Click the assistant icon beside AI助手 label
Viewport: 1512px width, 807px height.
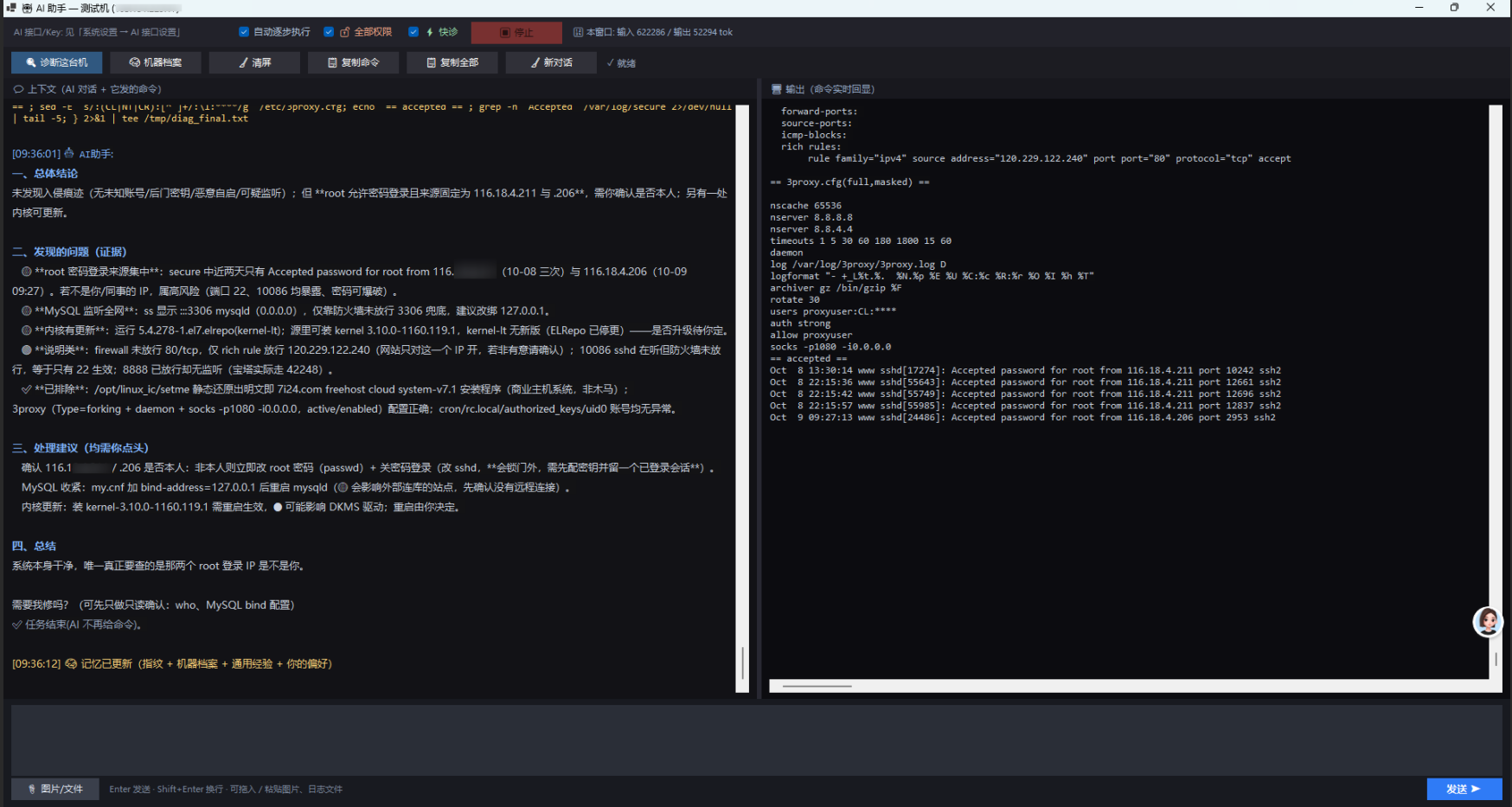pyautogui.click(x=69, y=153)
